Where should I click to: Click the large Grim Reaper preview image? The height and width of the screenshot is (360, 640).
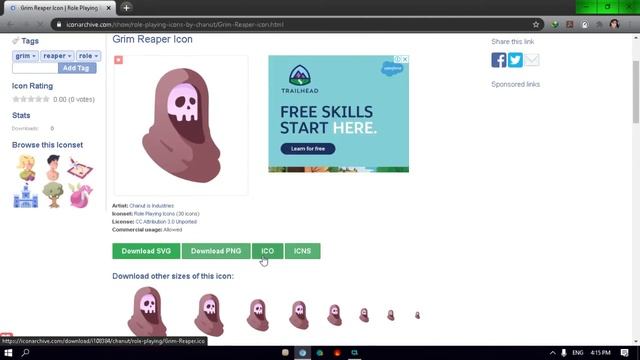181,125
